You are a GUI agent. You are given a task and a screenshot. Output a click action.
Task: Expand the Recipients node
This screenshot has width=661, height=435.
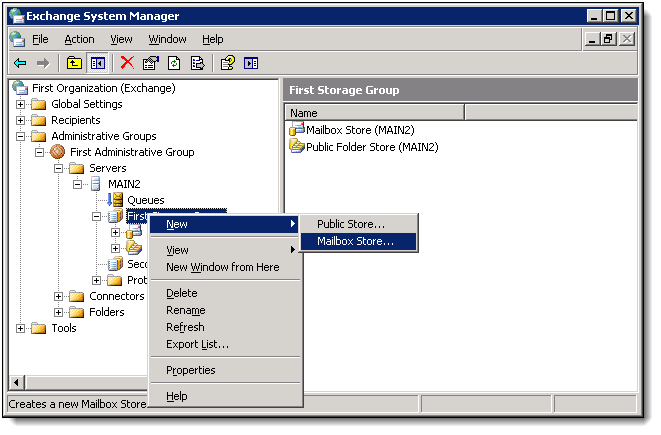(x=20, y=120)
